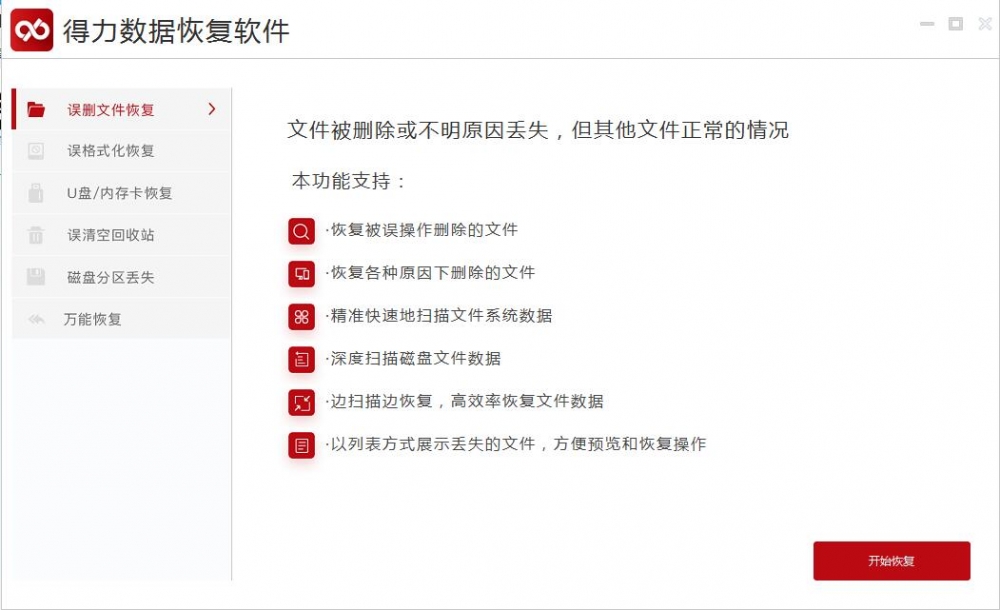The width and height of the screenshot is (1000, 610).
Task: Click the list icon for 以列表方式展示丢失的文件
Action: pyautogui.click(x=301, y=445)
